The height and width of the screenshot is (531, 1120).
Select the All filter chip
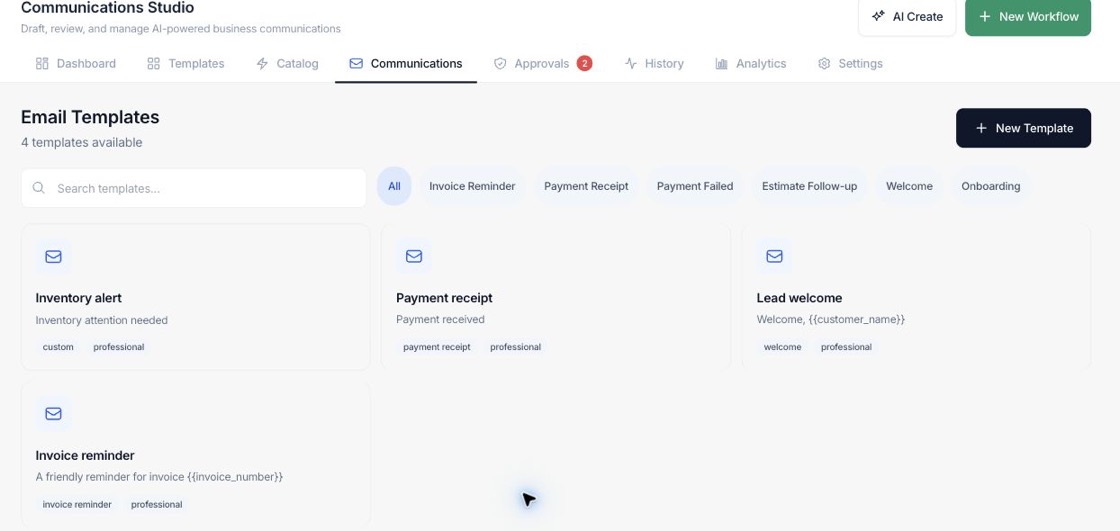[394, 187]
